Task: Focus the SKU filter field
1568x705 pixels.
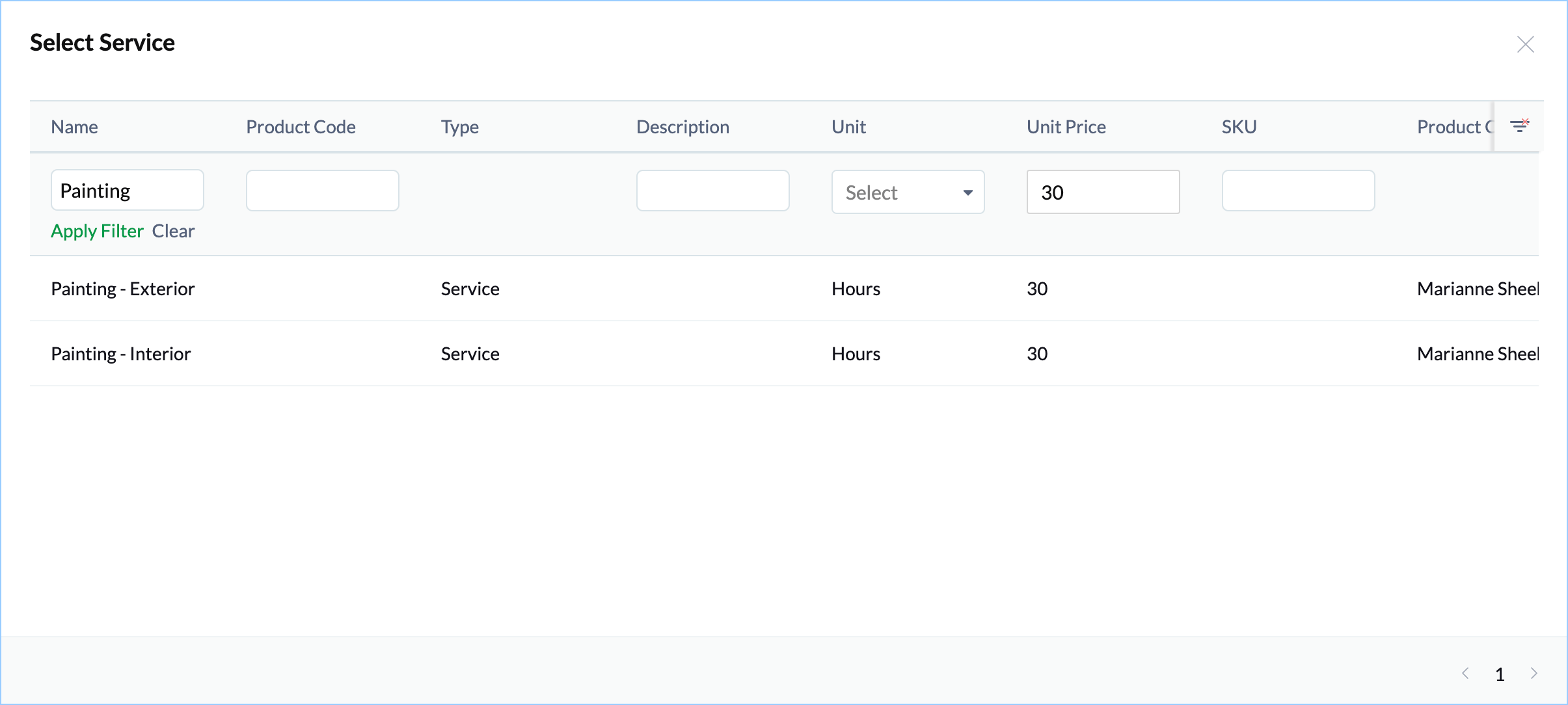Action: 1298,191
